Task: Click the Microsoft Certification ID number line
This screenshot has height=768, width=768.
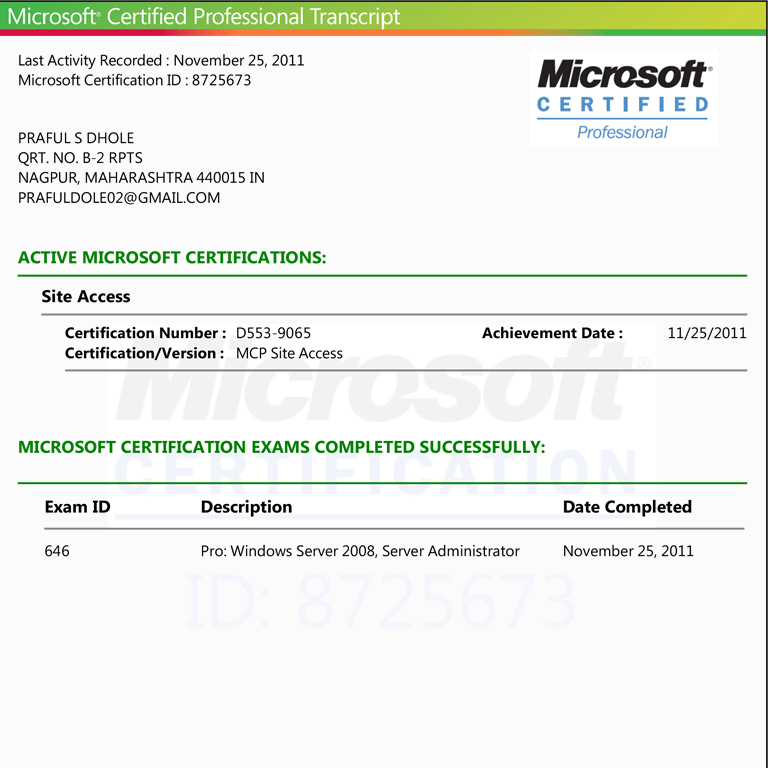Action: [x=134, y=80]
